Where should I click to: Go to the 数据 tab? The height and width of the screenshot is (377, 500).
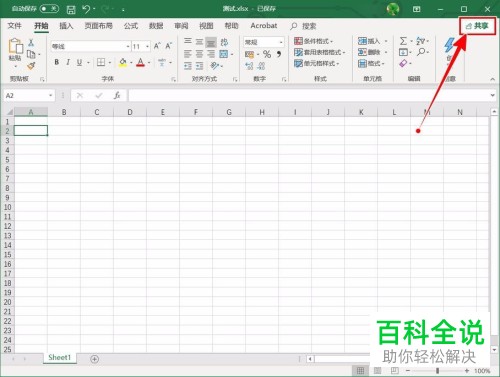point(156,26)
